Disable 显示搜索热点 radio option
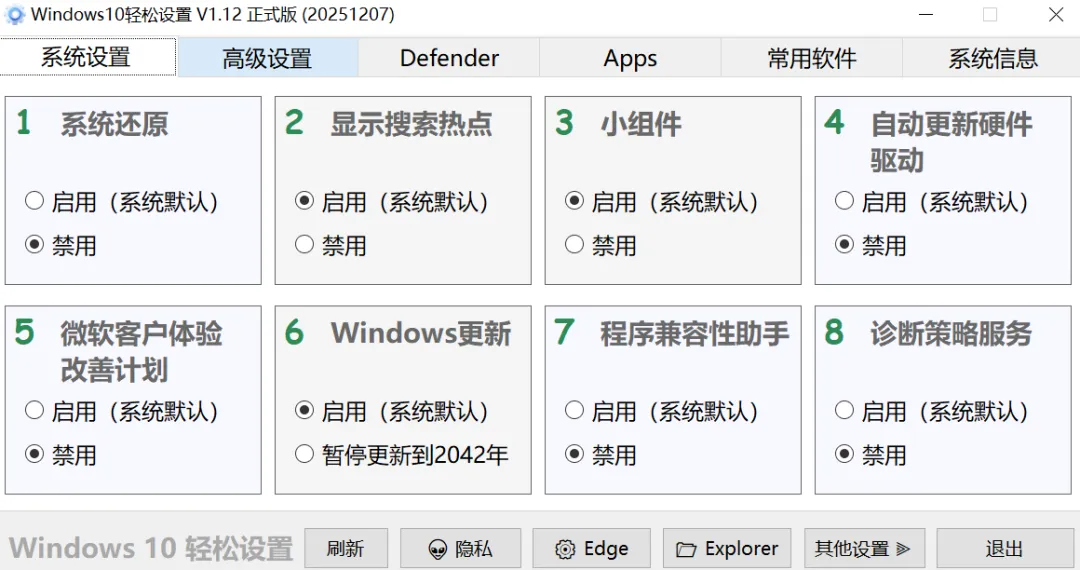 [x=305, y=245]
